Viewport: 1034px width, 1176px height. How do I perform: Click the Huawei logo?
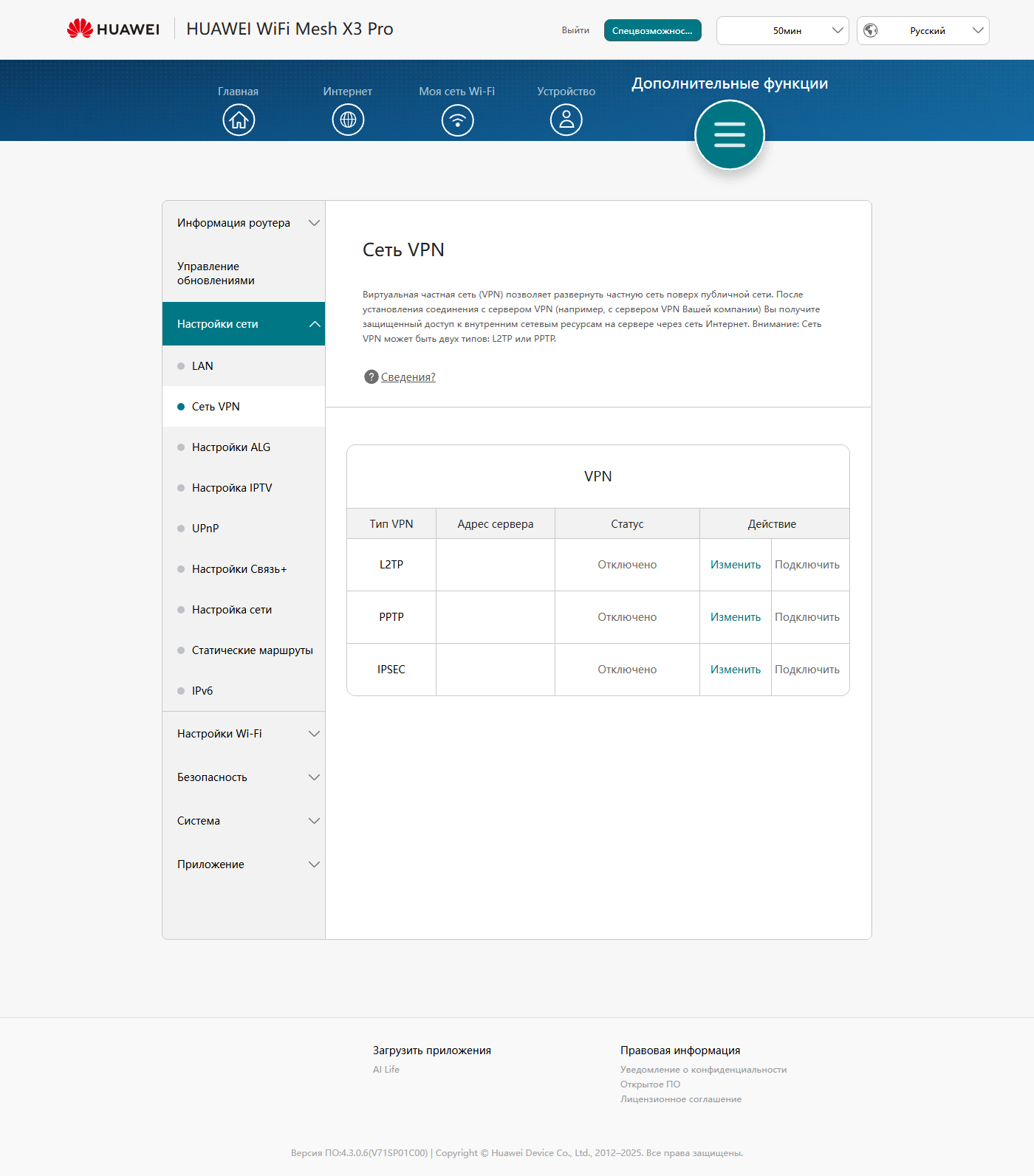pos(113,29)
